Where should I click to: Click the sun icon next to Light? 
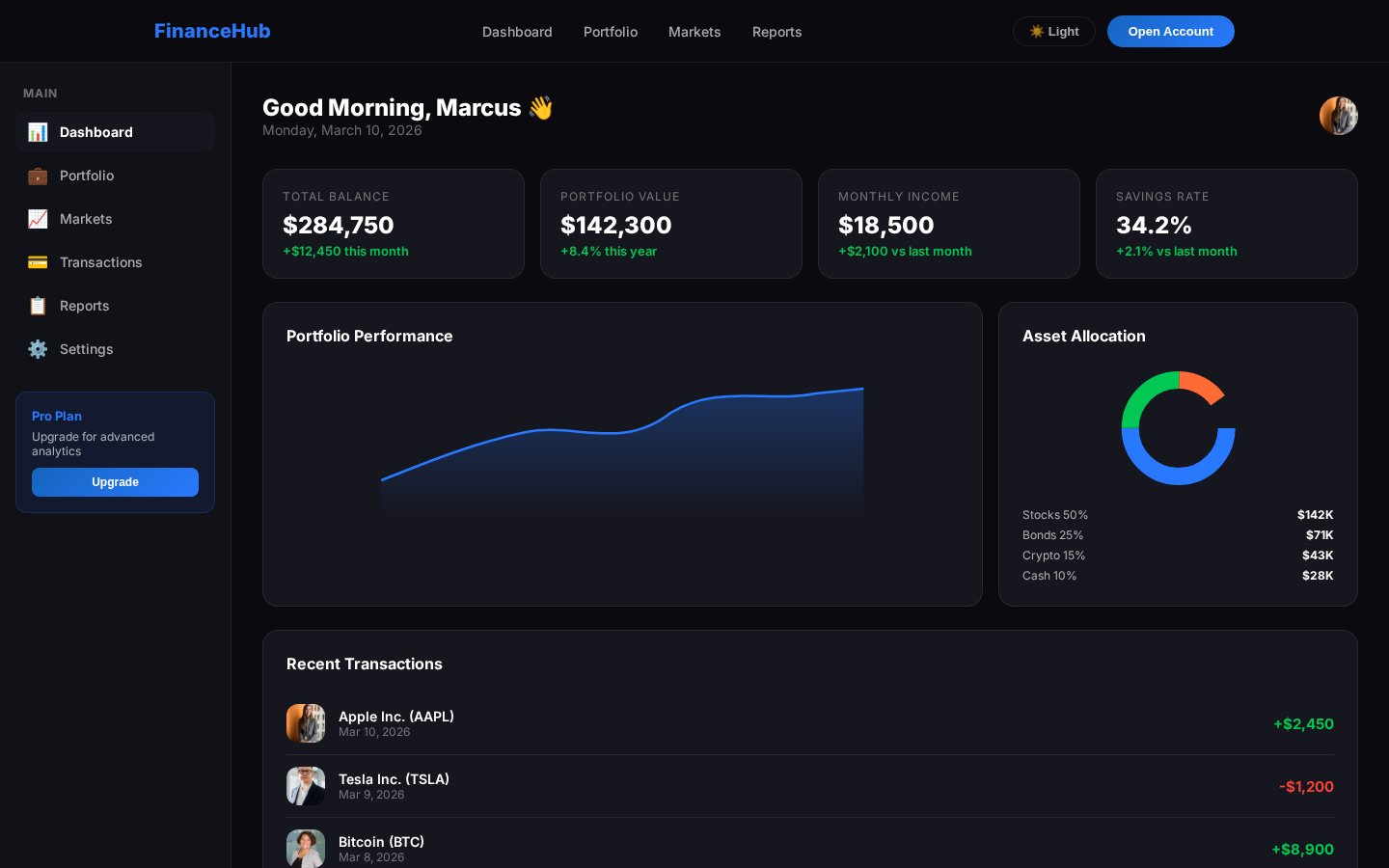tap(1036, 31)
